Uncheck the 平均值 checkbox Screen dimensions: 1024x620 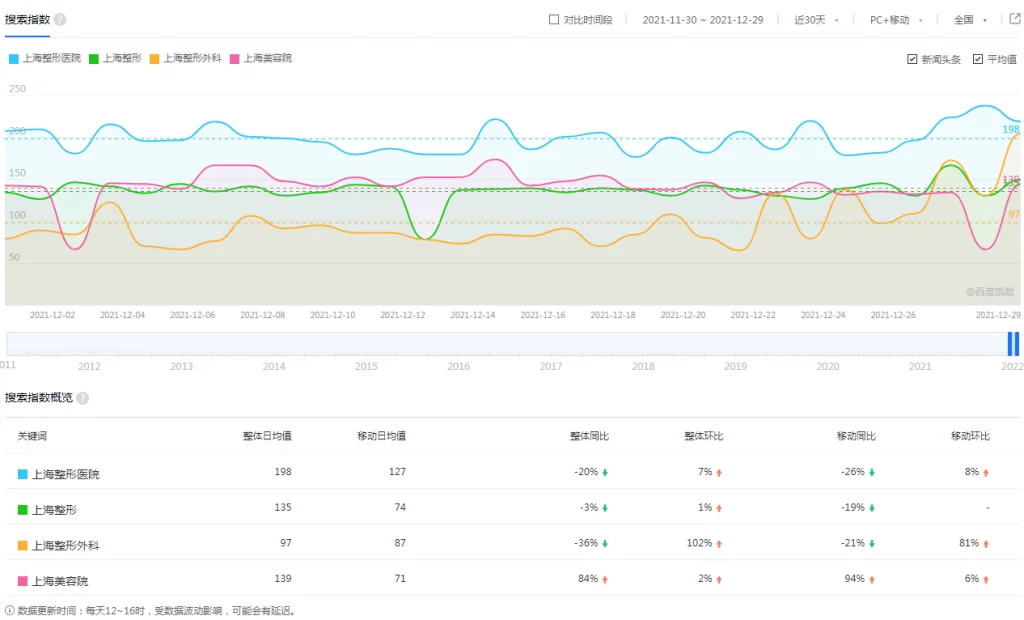coord(978,59)
